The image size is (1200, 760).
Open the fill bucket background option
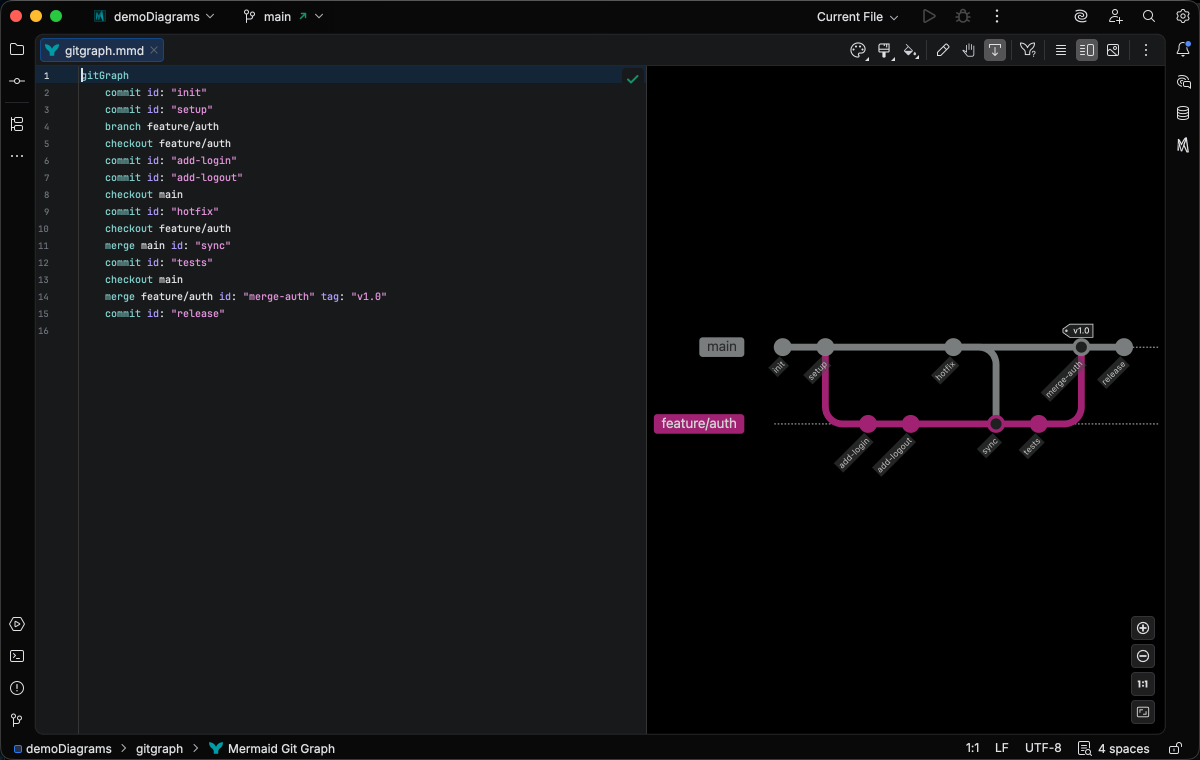coord(910,50)
